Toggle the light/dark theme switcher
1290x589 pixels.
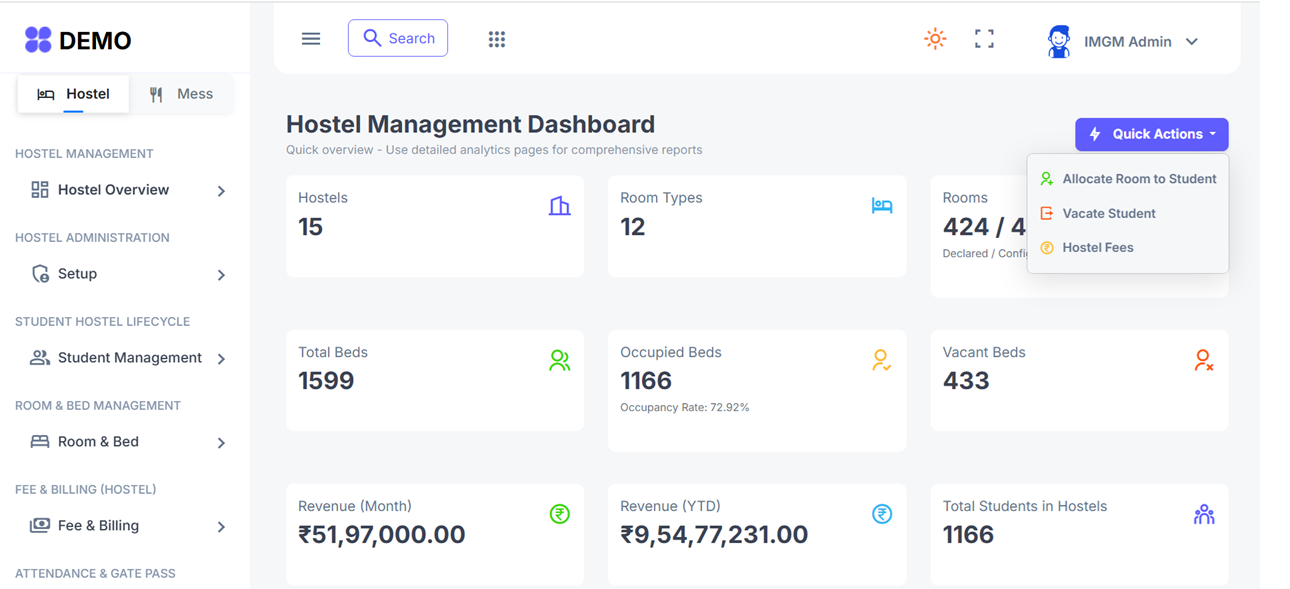(934, 38)
